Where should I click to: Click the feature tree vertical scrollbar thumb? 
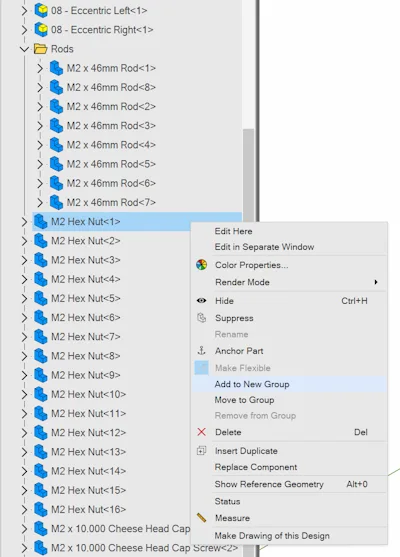click(248, 176)
